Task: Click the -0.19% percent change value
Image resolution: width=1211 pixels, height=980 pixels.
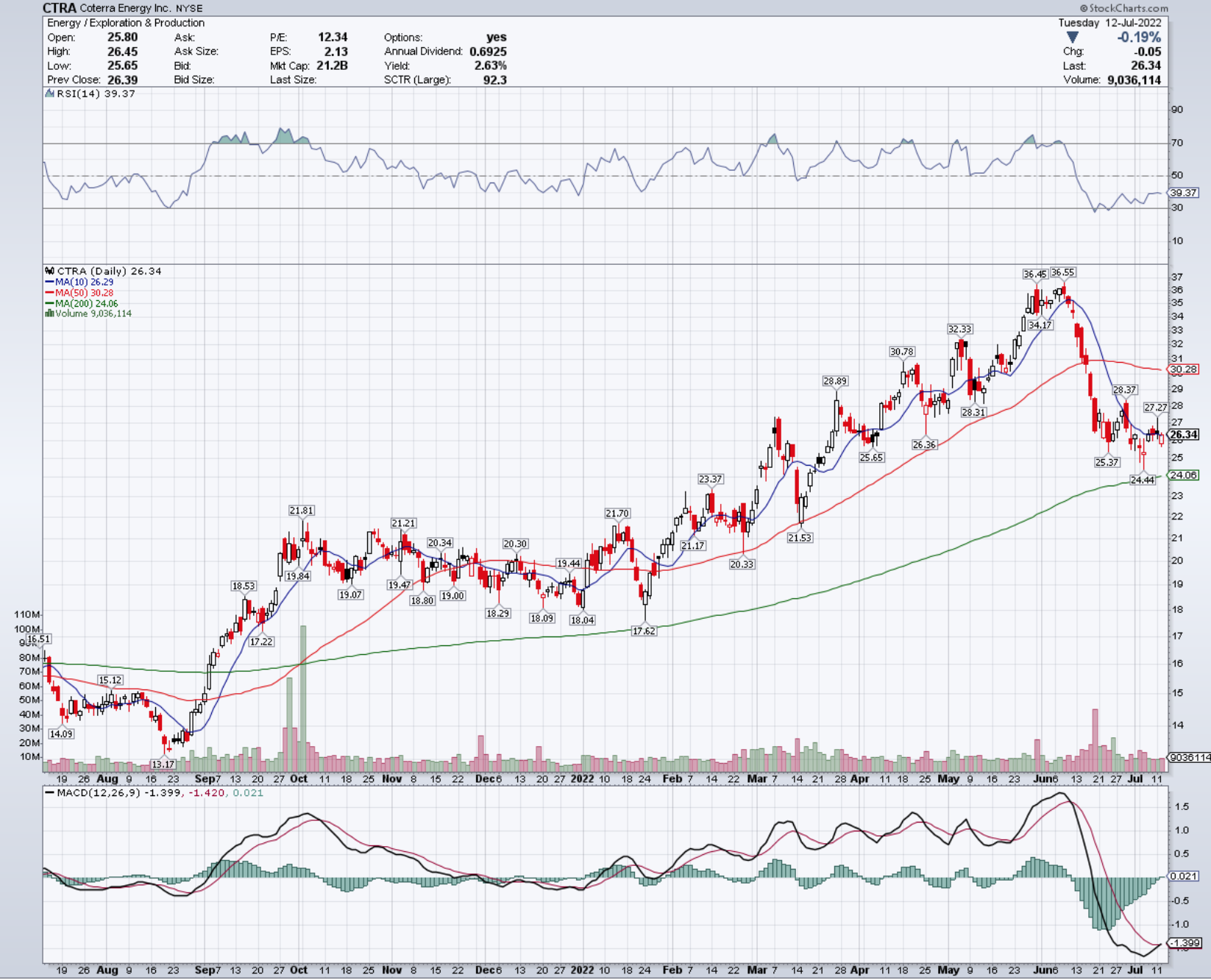Action: tap(1138, 37)
